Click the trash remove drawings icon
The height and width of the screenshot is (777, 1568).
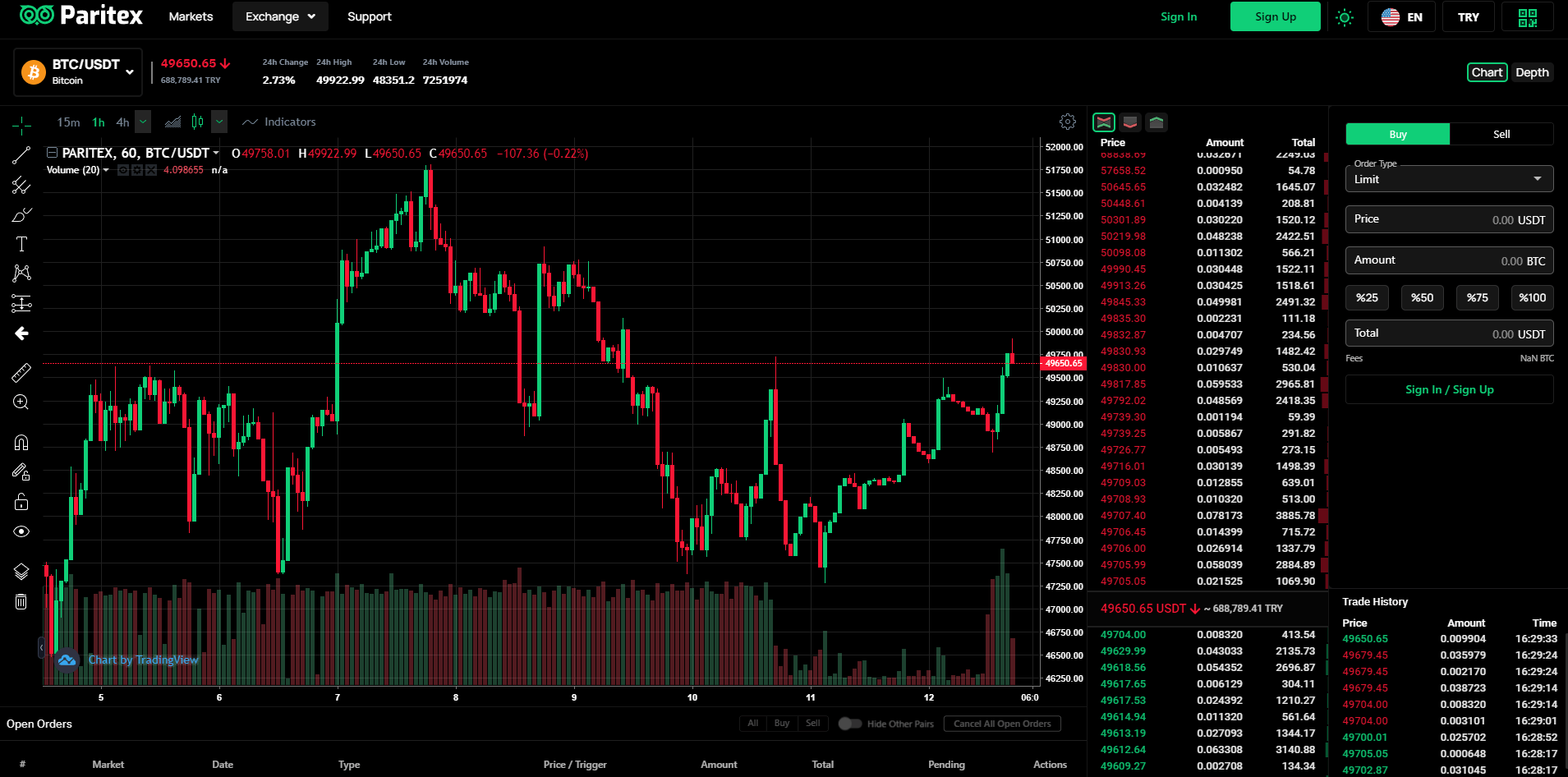tap(21, 602)
